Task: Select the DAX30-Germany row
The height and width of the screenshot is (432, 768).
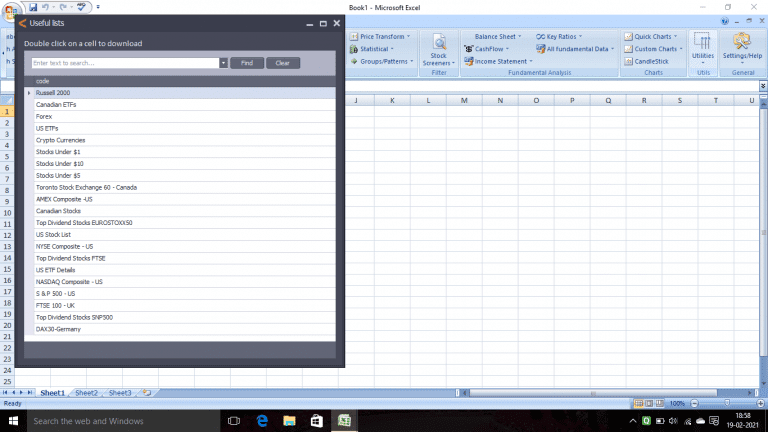Action: pyautogui.click(x=185, y=329)
